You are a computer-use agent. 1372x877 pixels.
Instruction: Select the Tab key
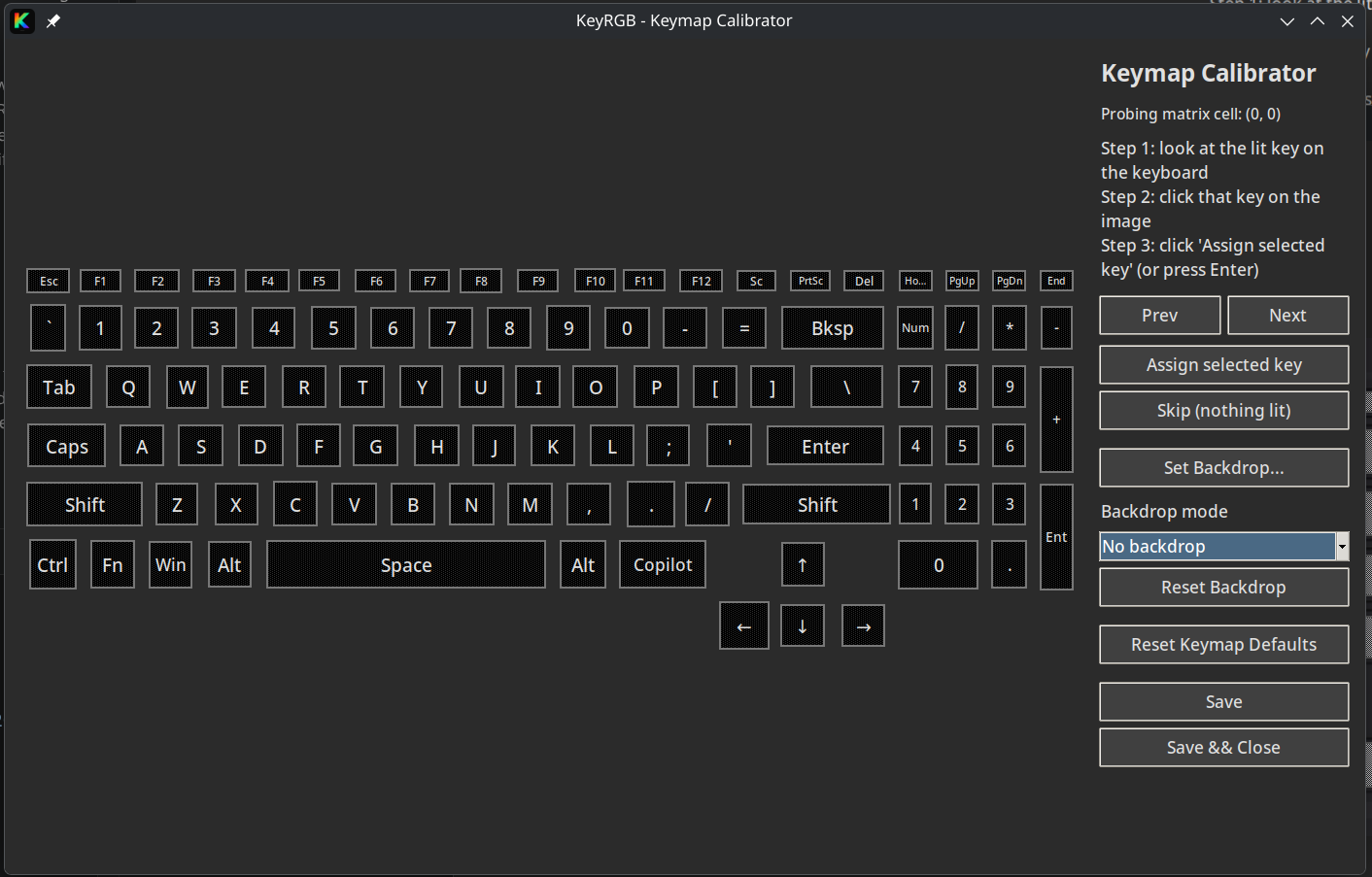point(59,388)
